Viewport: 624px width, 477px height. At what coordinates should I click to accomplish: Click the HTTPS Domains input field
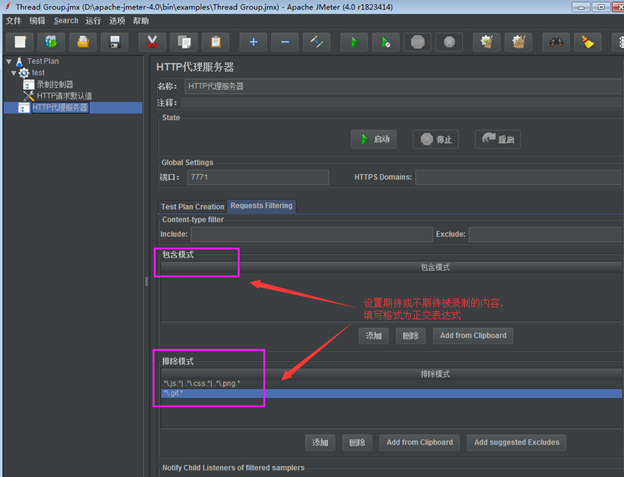click(519, 177)
